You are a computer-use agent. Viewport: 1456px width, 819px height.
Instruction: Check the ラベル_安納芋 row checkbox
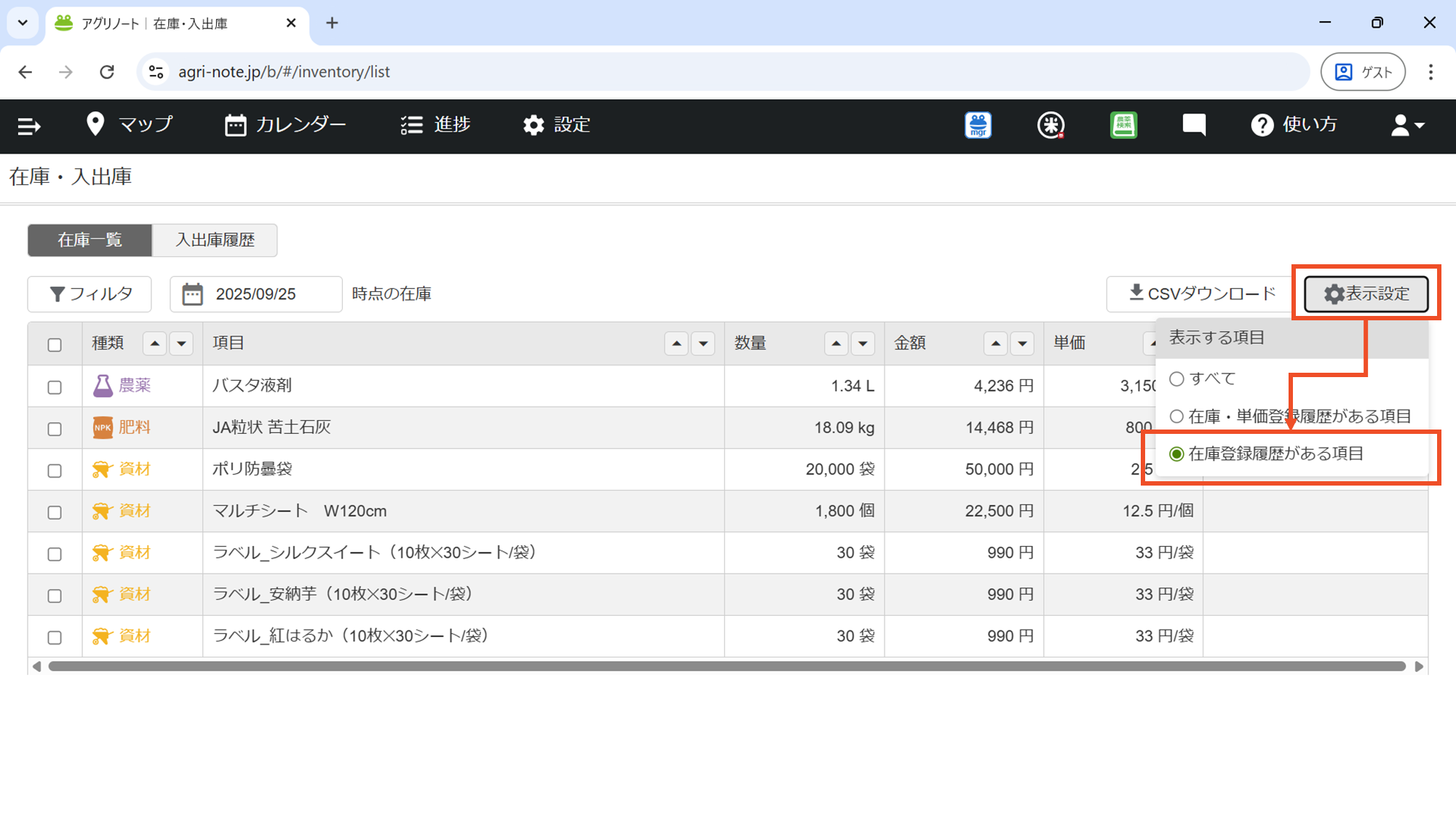[55, 596]
